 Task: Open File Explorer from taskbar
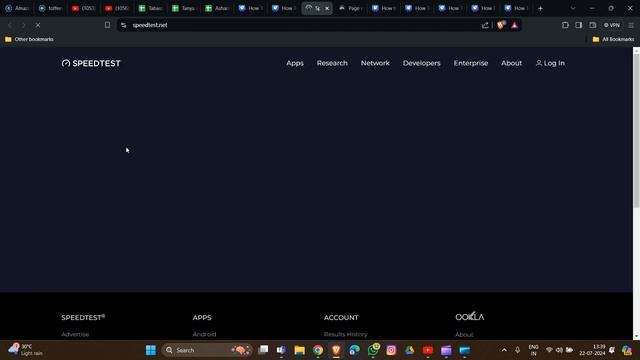tap(300, 350)
